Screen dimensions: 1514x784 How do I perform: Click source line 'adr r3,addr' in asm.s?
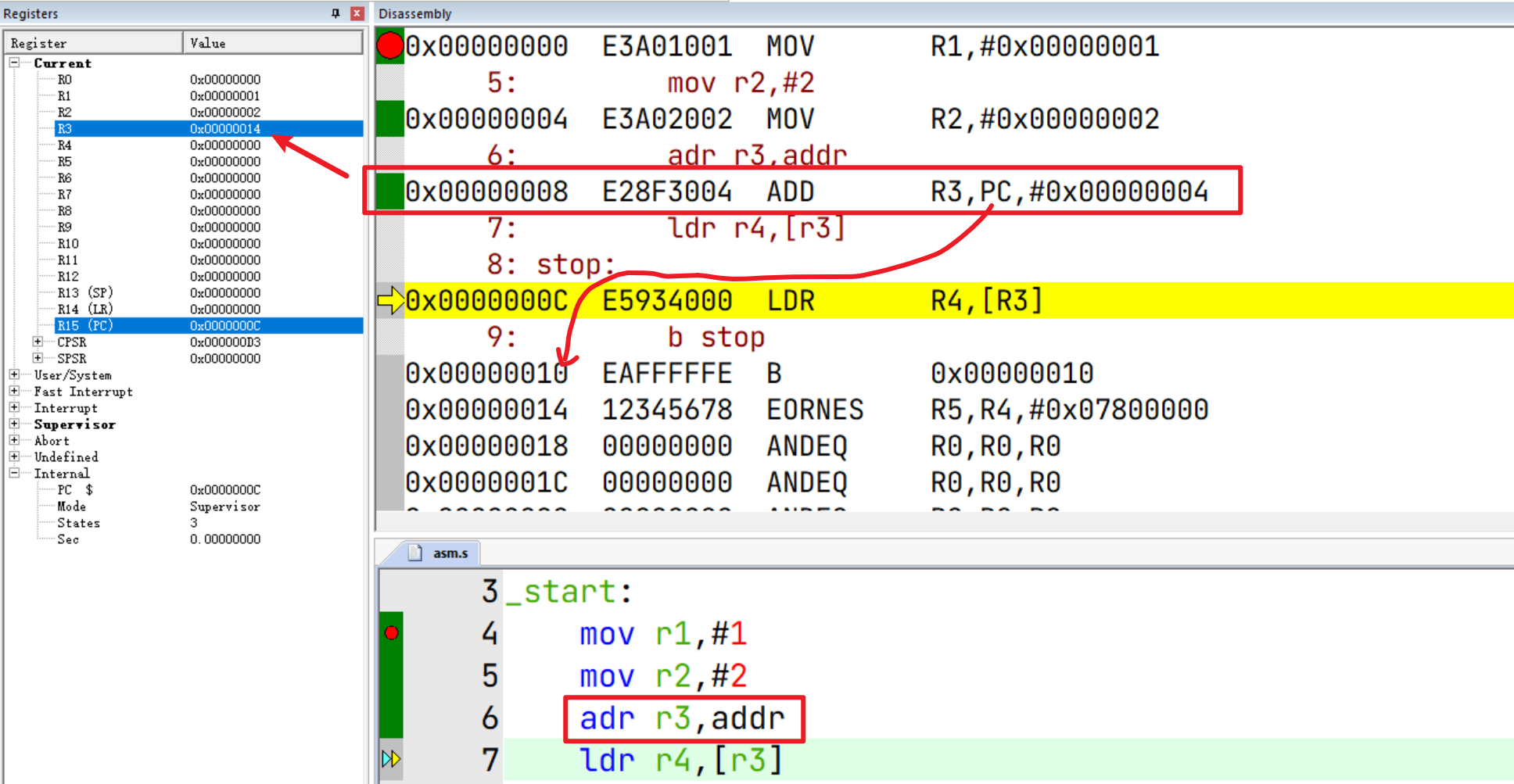[x=682, y=718]
